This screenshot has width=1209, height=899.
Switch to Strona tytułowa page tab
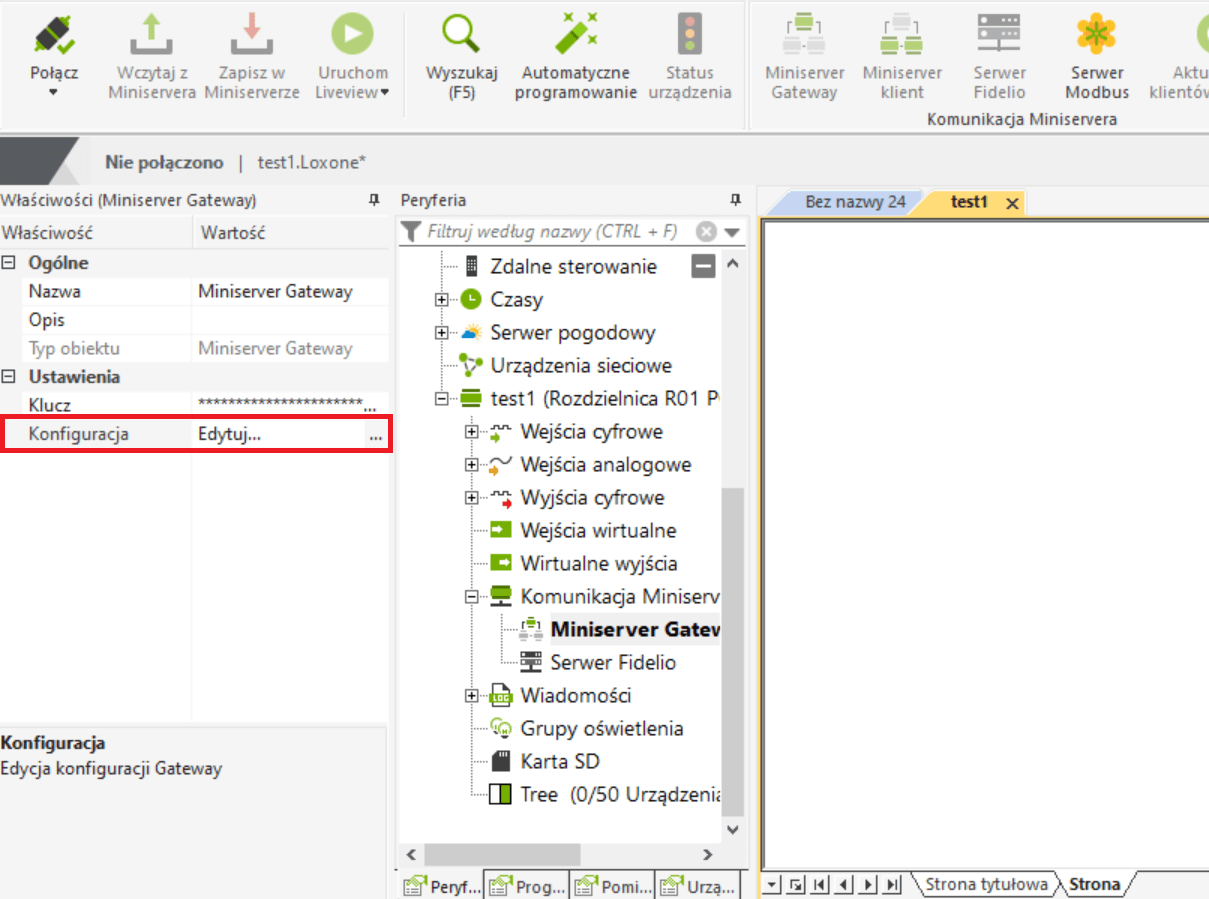click(x=986, y=884)
